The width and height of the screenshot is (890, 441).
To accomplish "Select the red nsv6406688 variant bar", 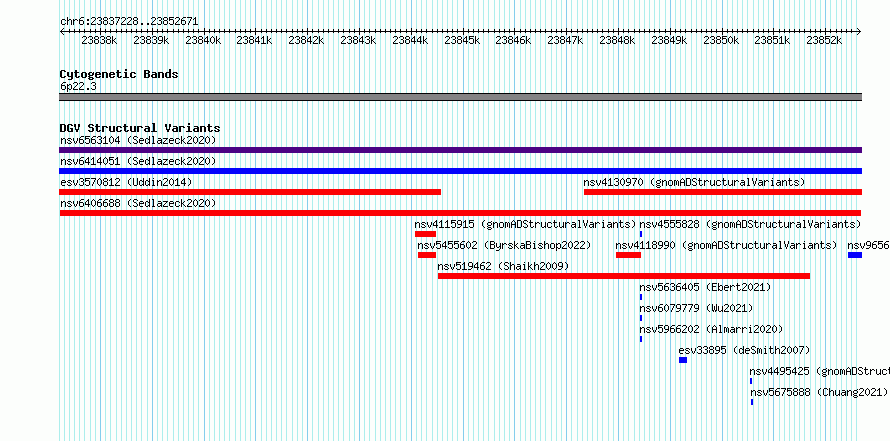I will [460, 213].
